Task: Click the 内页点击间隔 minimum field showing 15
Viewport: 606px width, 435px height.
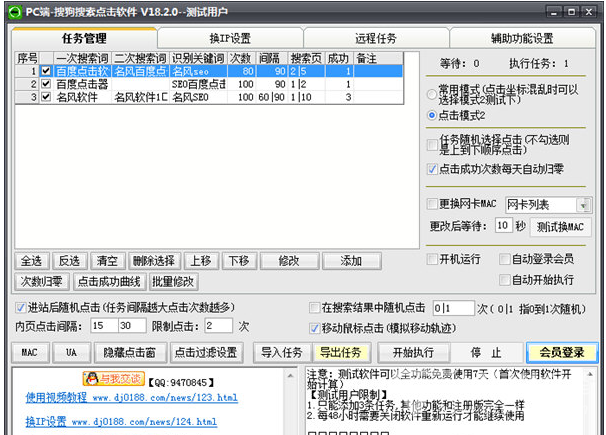Action: [x=104, y=326]
